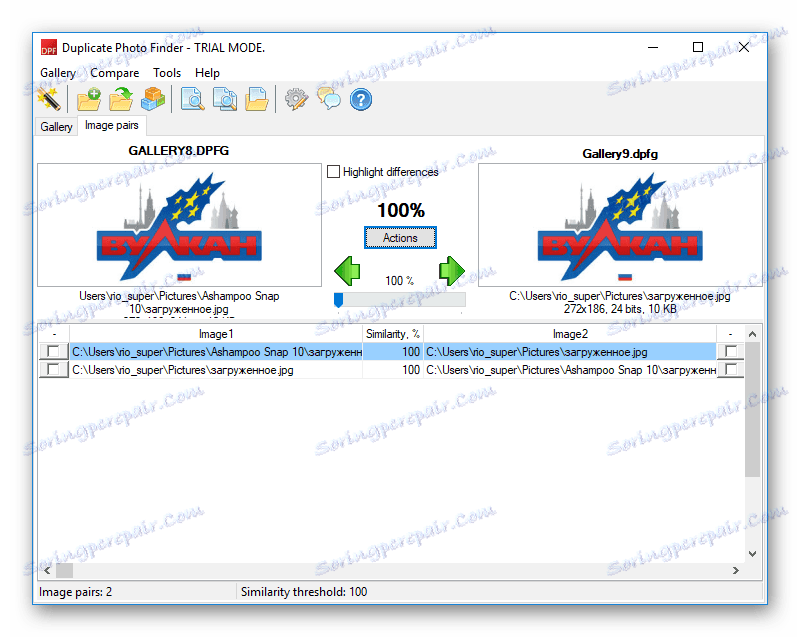Click the open gallery folder-arrow icon

(121, 99)
